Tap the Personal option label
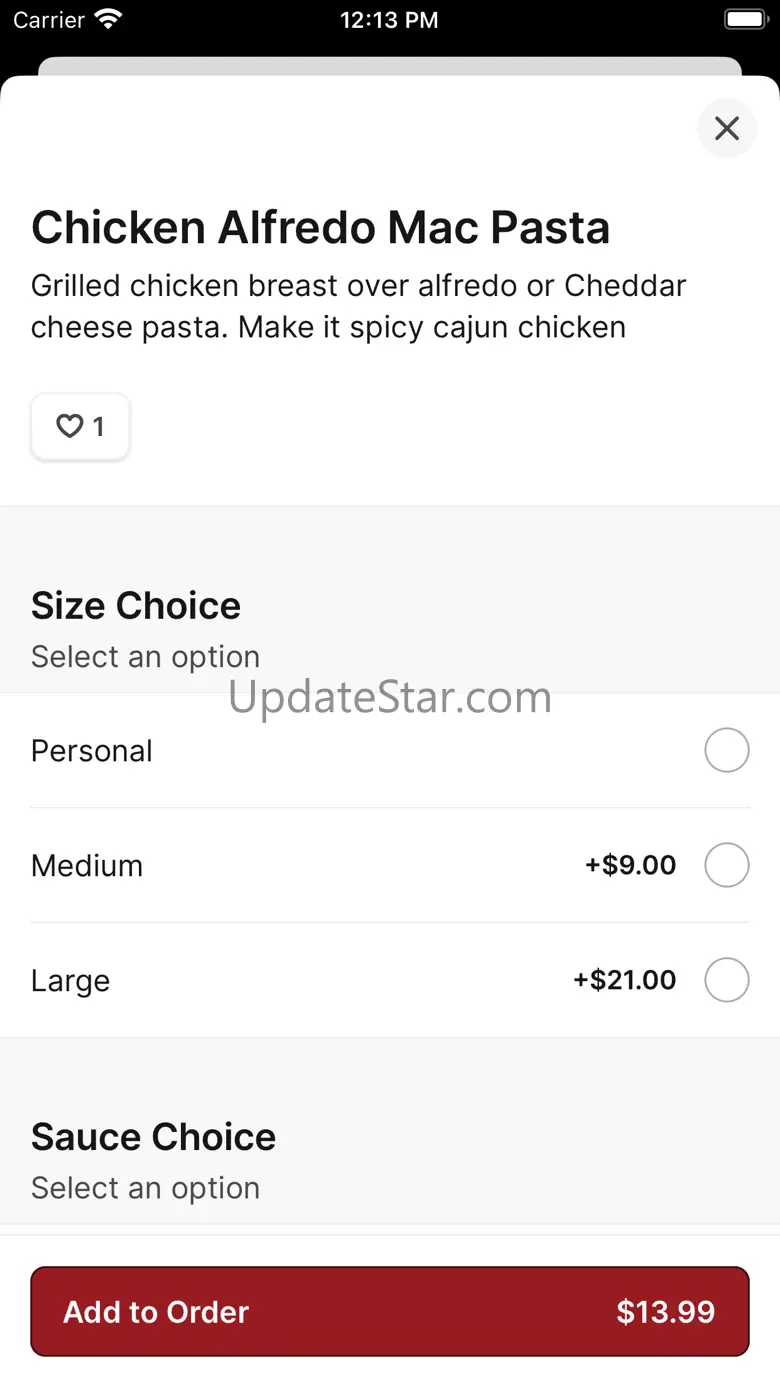Screen dimensions: 780x1387 pyautogui.click(x=92, y=751)
